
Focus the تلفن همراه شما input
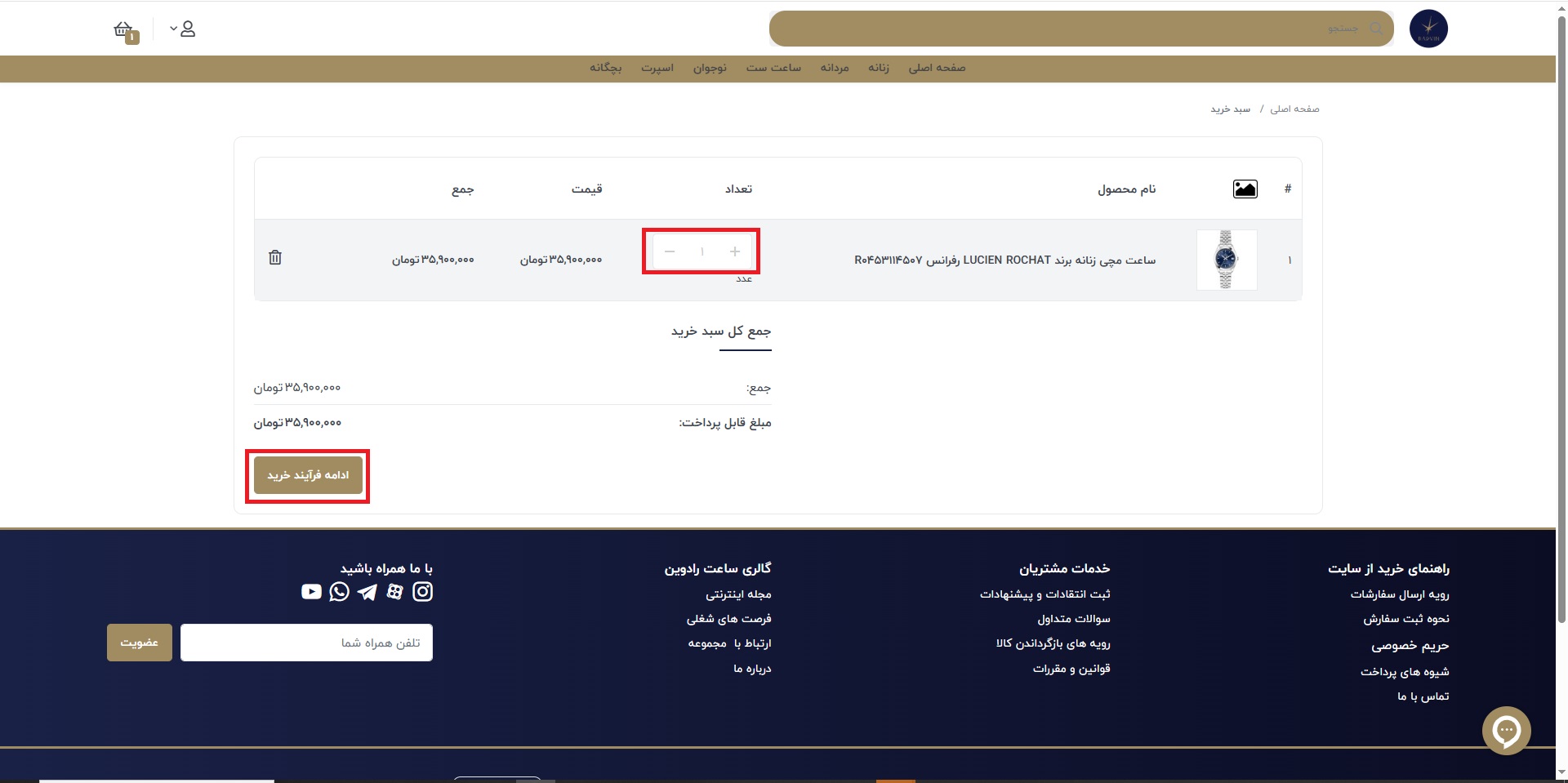point(306,643)
